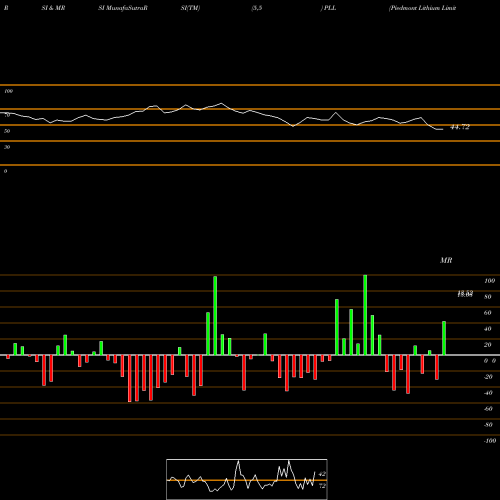Click the RSI axis label 0 on left
Viewport: 500px width, 500px height.
point(5,171)
